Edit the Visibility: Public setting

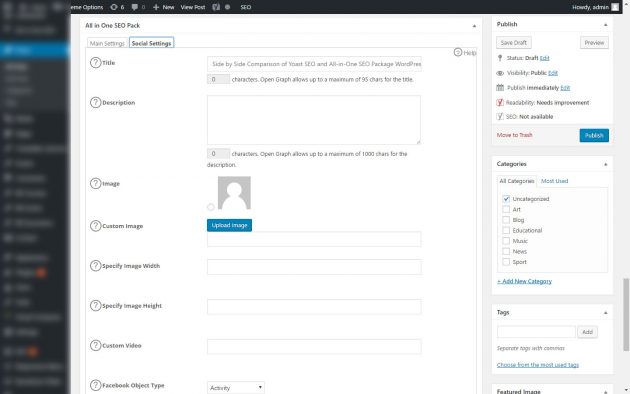click(553, 73)
